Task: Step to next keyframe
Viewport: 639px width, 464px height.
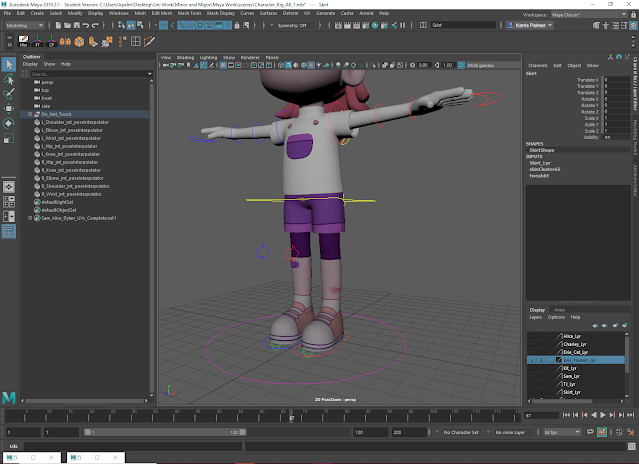Action: click(612, 415)
